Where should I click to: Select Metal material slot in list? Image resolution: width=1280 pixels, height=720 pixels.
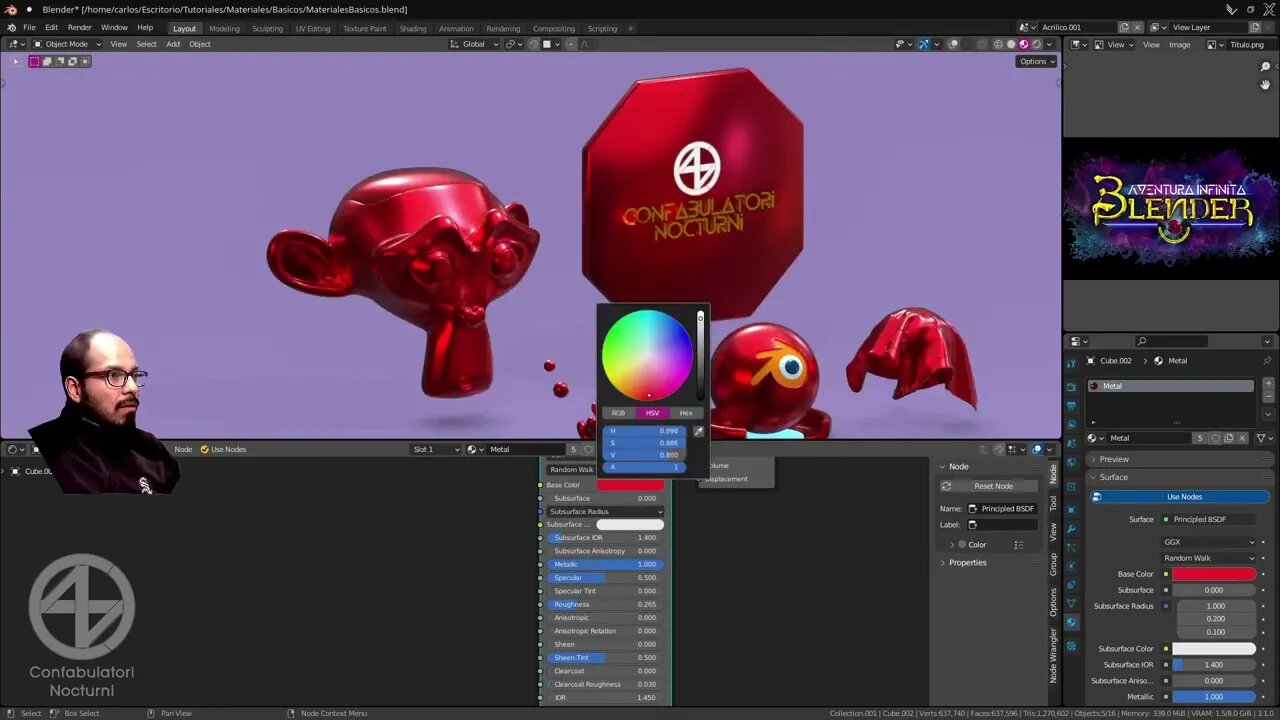1170,386
